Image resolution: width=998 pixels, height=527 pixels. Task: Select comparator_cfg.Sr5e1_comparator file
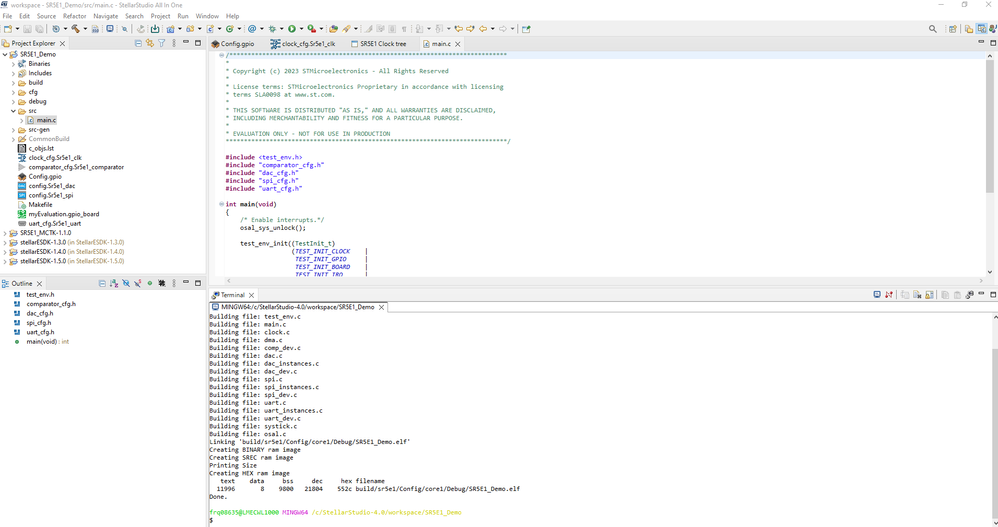coord(76,167)
